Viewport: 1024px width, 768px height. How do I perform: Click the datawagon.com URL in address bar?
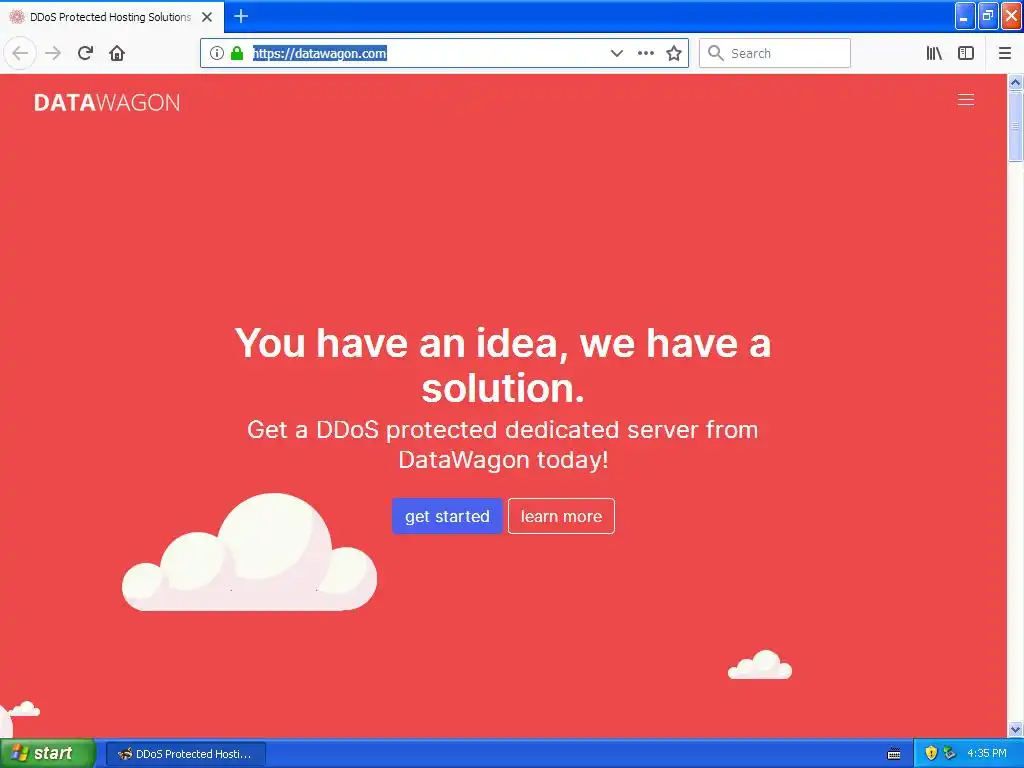click(319, 54)
